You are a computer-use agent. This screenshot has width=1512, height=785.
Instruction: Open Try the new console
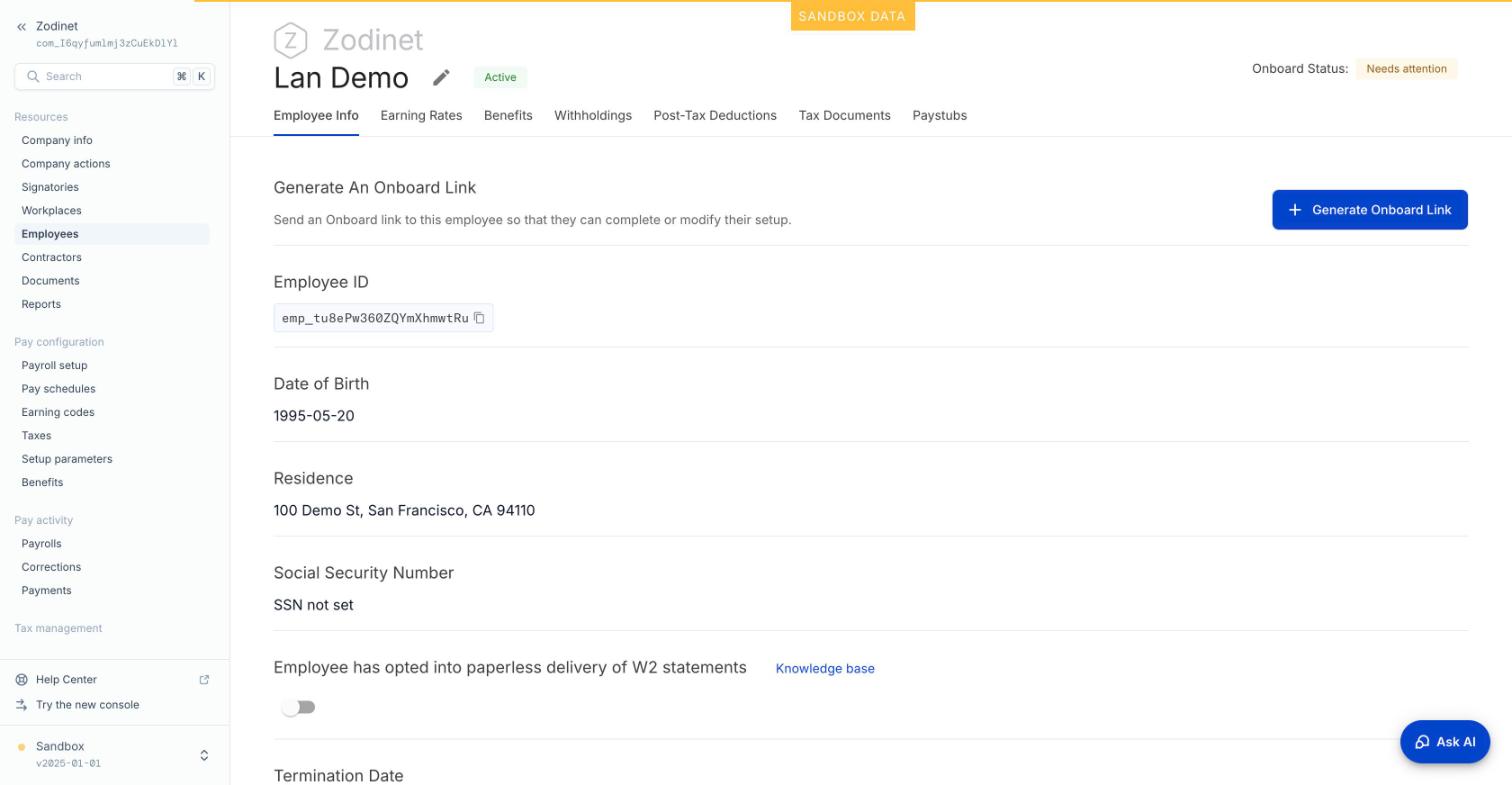click(x=87, y=705)
